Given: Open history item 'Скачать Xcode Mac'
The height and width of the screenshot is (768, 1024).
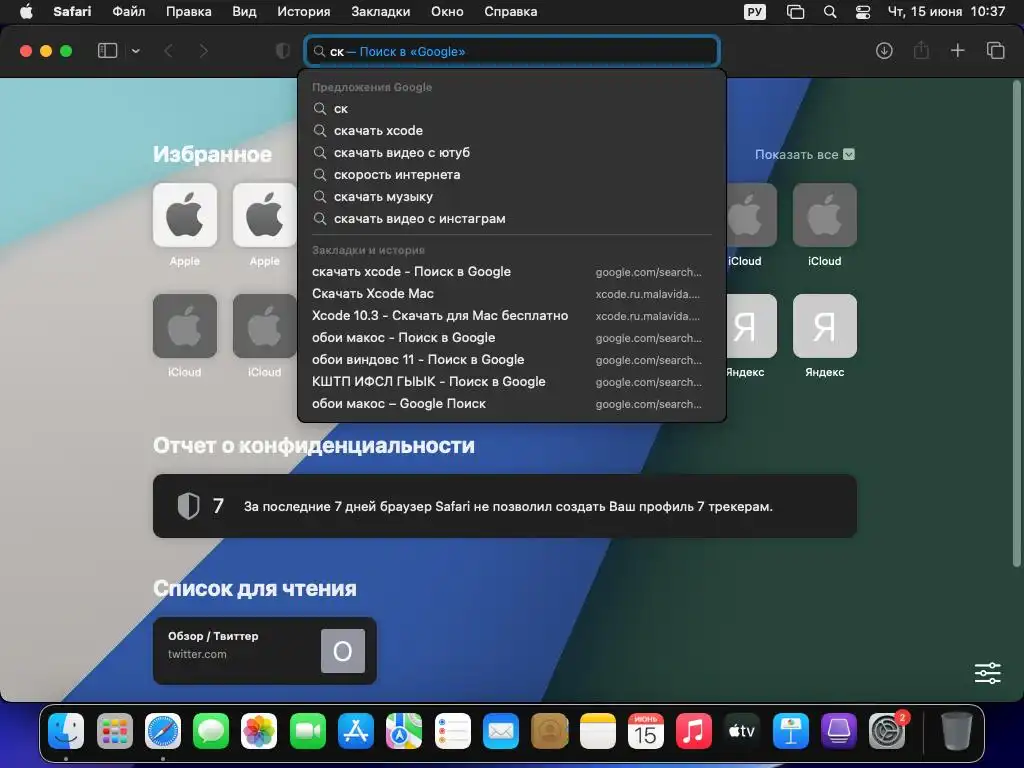Looking at the screenshot, I should (512, 294).
